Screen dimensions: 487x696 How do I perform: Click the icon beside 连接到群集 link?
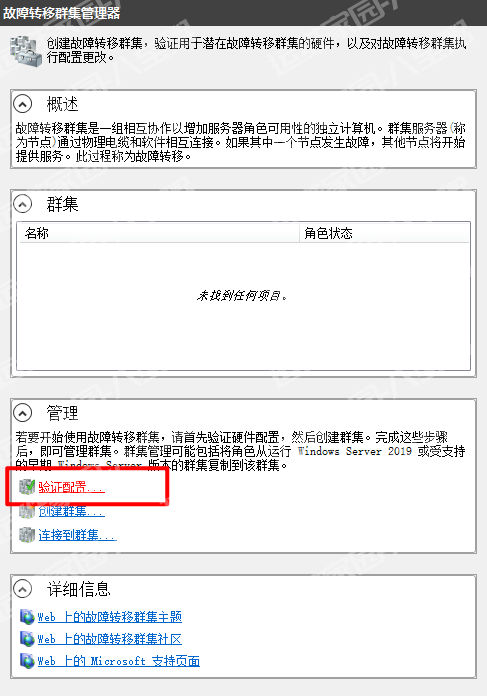[x=27, y=534]
